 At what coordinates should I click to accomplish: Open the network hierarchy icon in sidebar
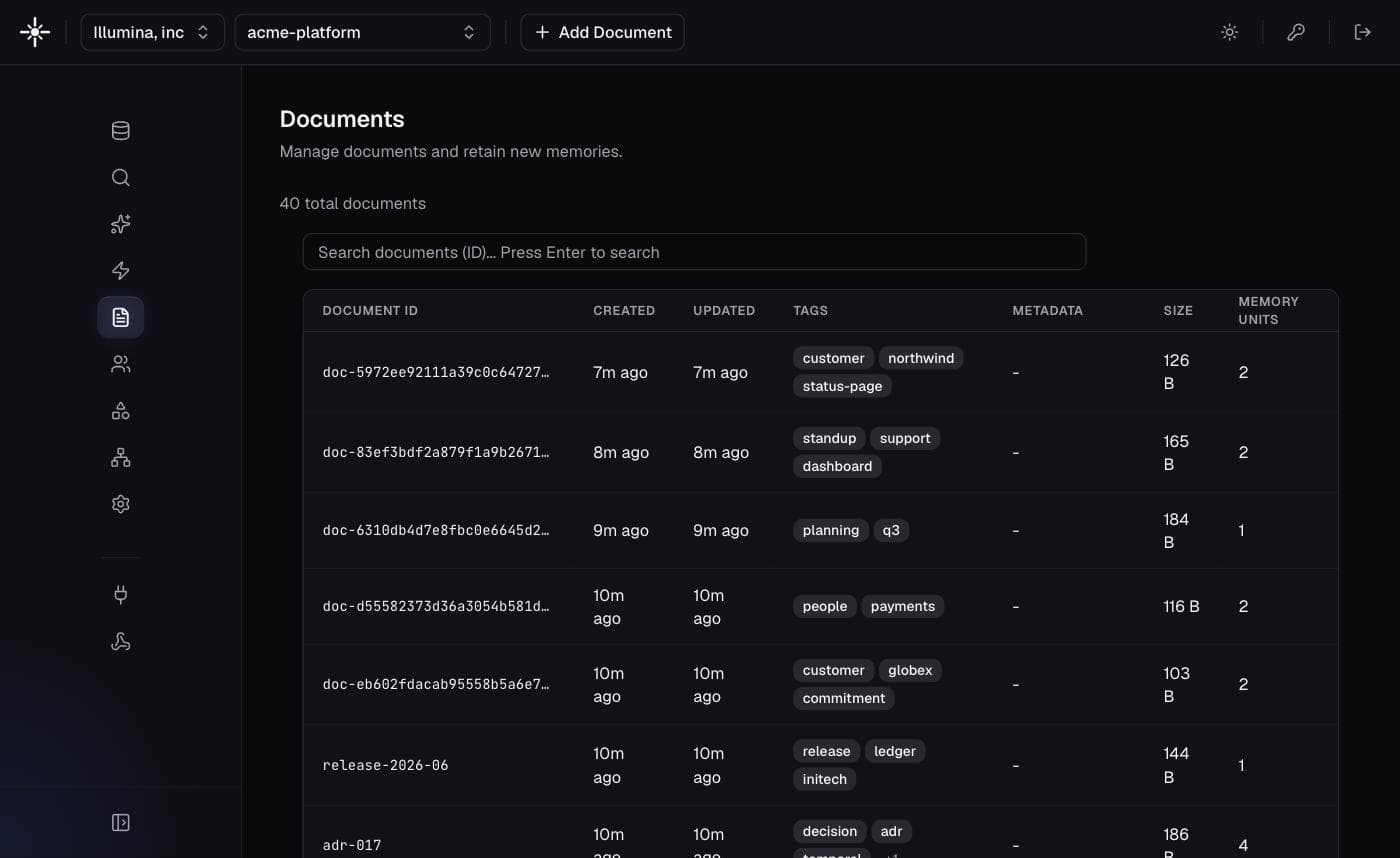tap(121, 458)
